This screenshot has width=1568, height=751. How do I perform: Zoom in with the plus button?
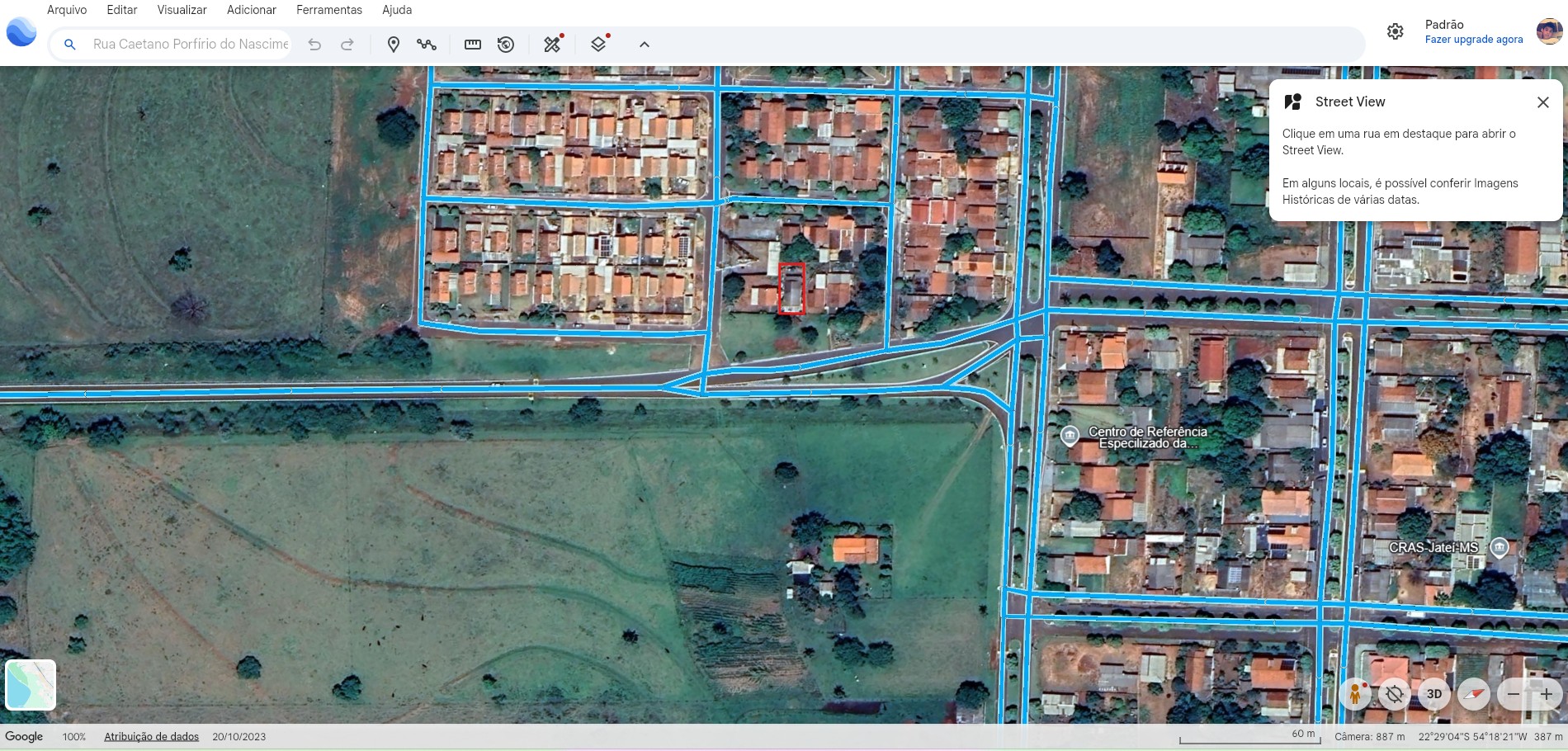pyautogui.click(x=1547, y=694)
